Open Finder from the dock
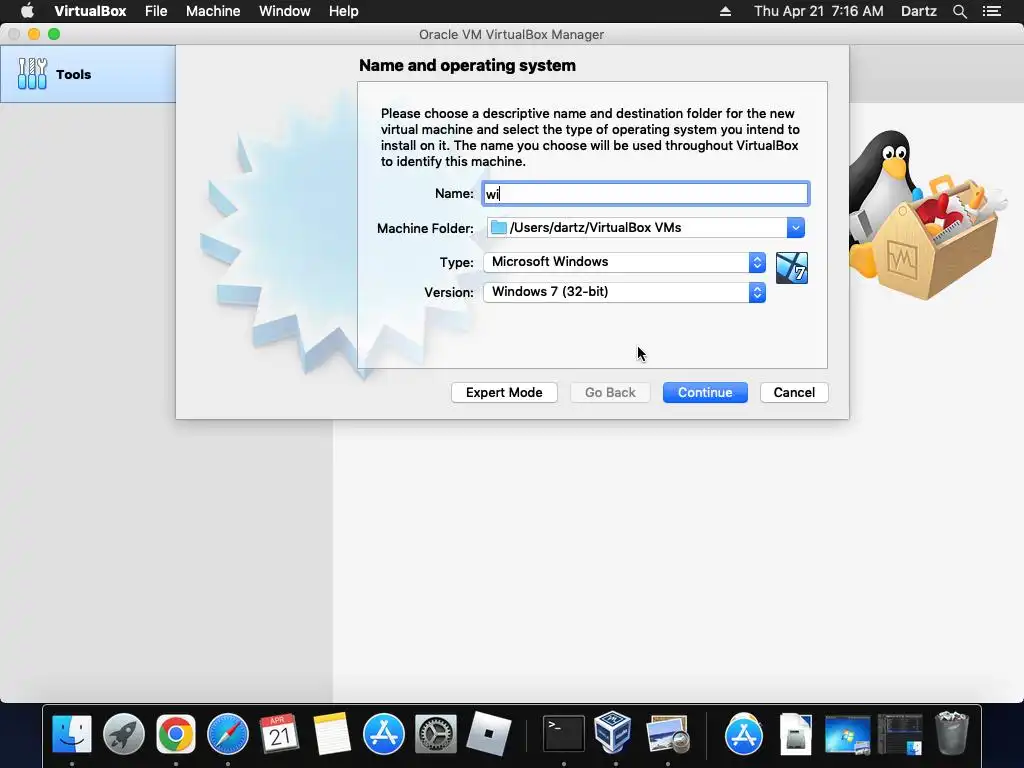1024x768 pixels. coord(72,734)
